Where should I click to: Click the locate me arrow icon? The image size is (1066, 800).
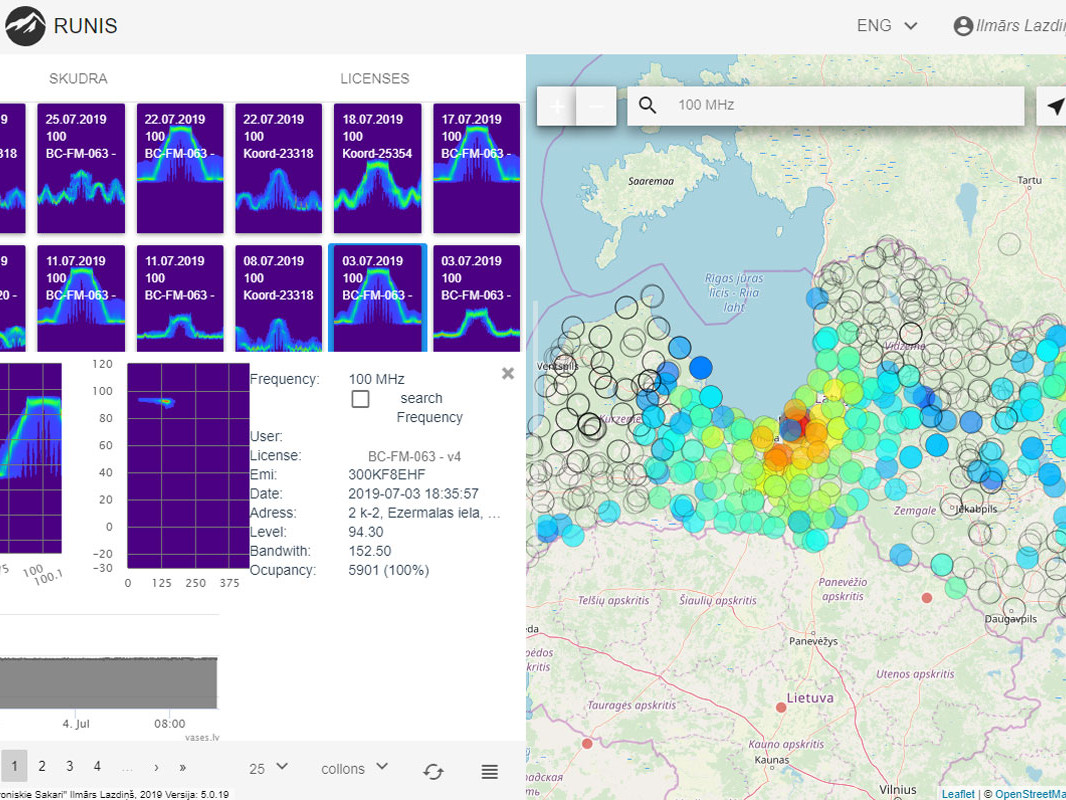1056,106
